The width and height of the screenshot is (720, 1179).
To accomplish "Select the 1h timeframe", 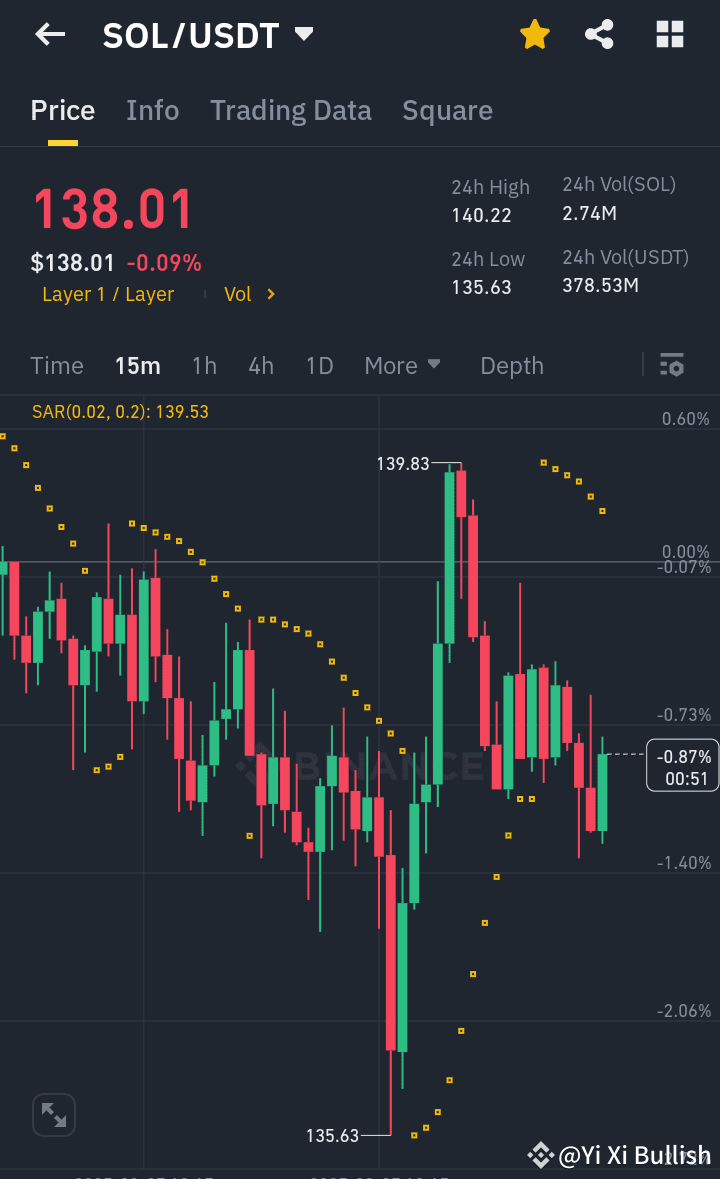I will tap(204, 366).
